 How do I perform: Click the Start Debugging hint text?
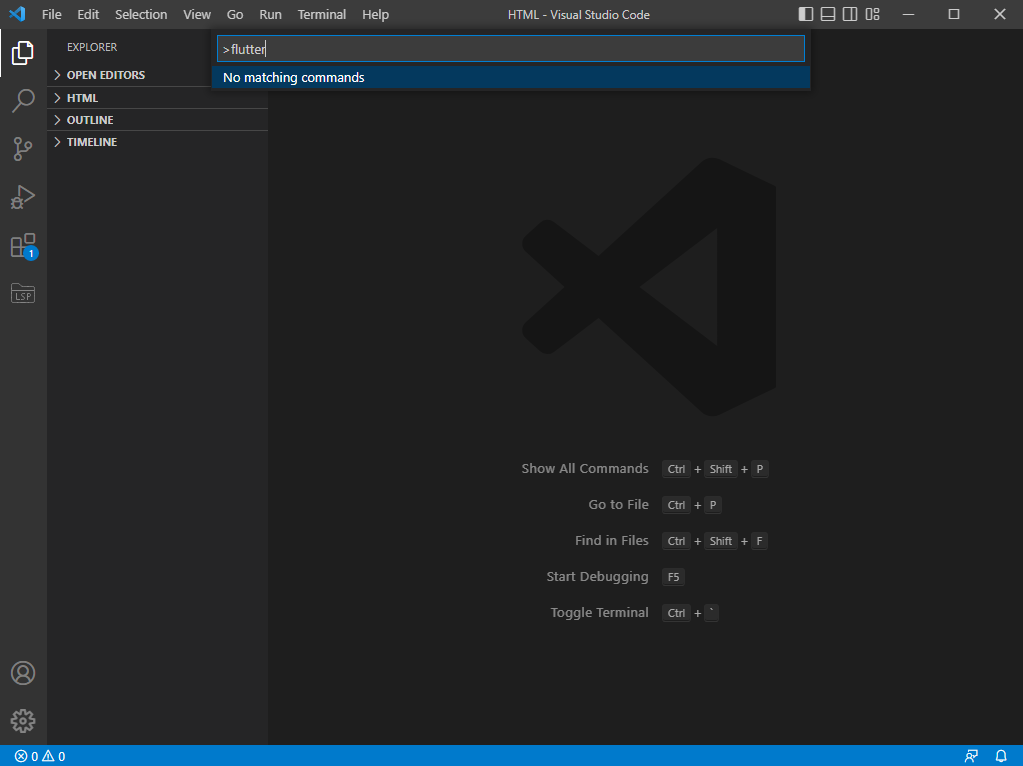597,577
